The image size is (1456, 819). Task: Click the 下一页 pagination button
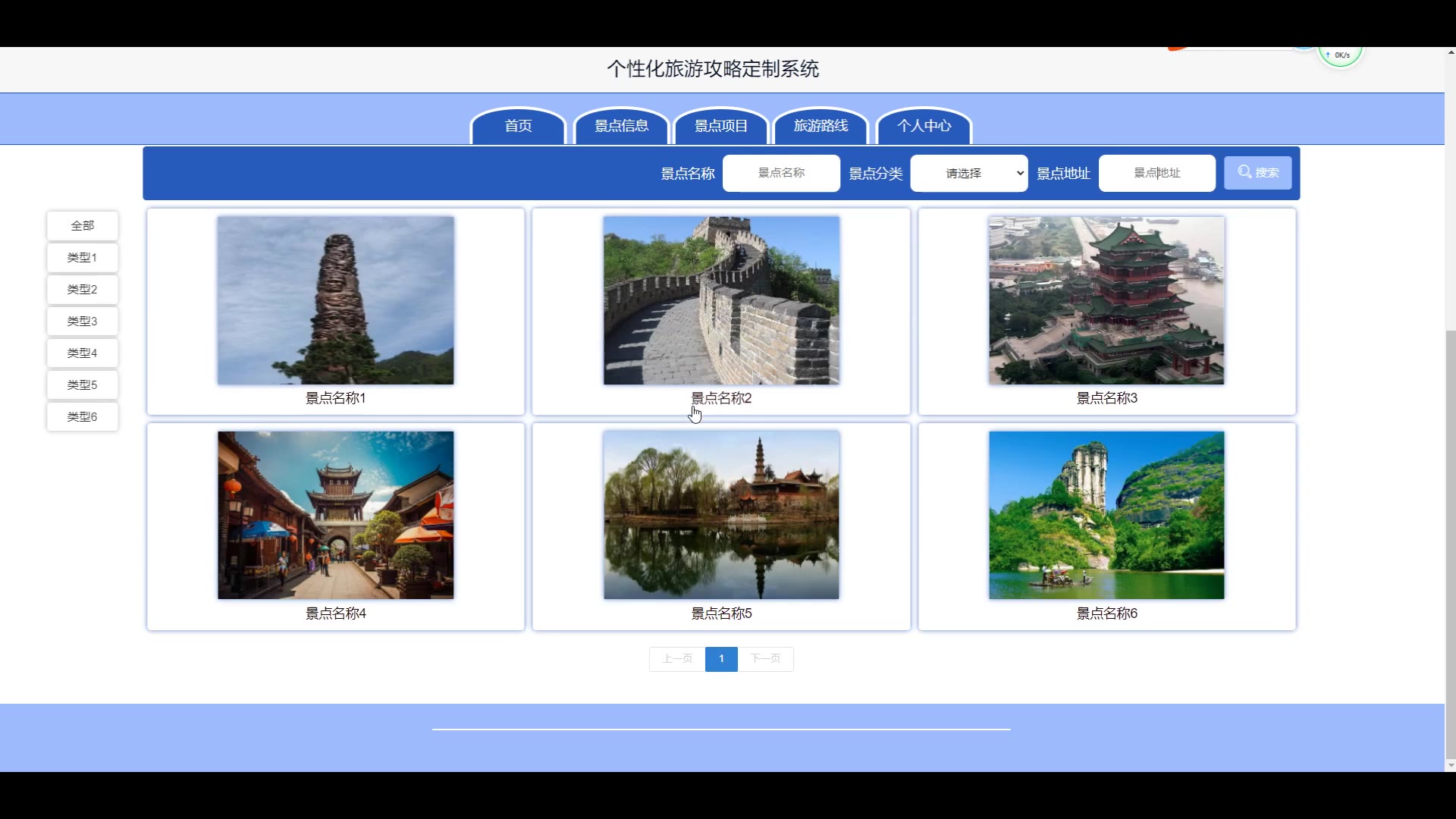pos(765,659)
